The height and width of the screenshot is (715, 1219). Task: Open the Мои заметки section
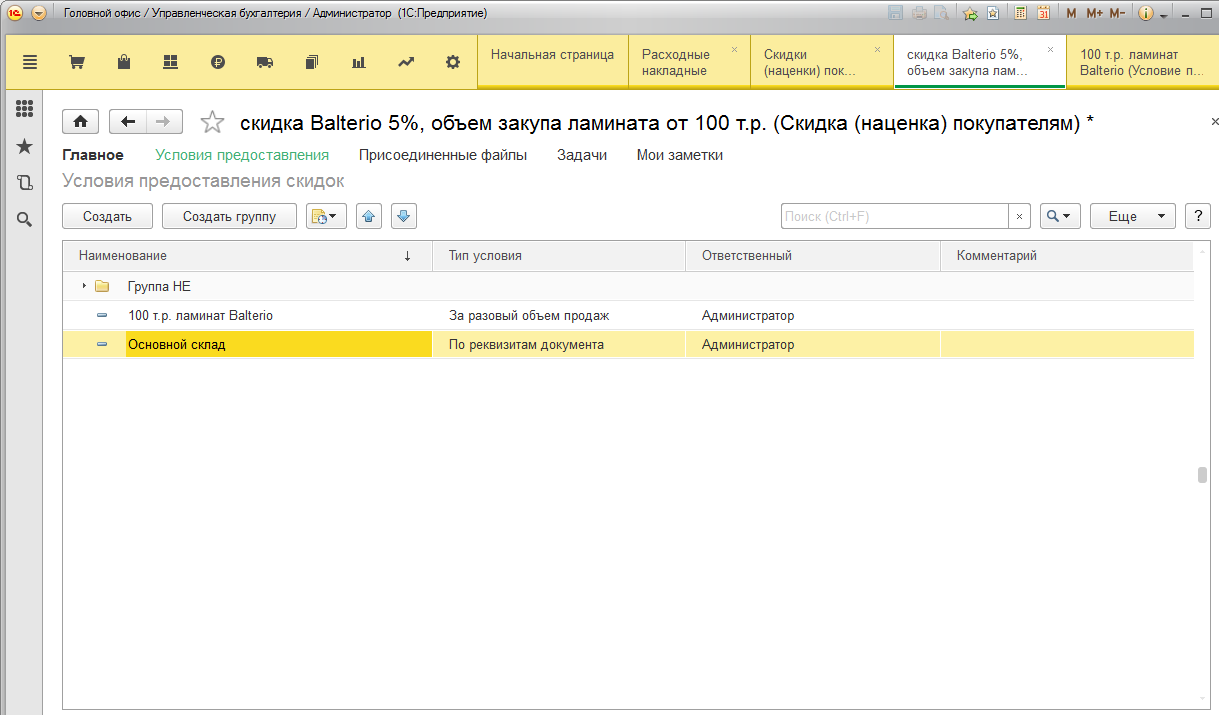pyautogui.click(x=680, y=155)
